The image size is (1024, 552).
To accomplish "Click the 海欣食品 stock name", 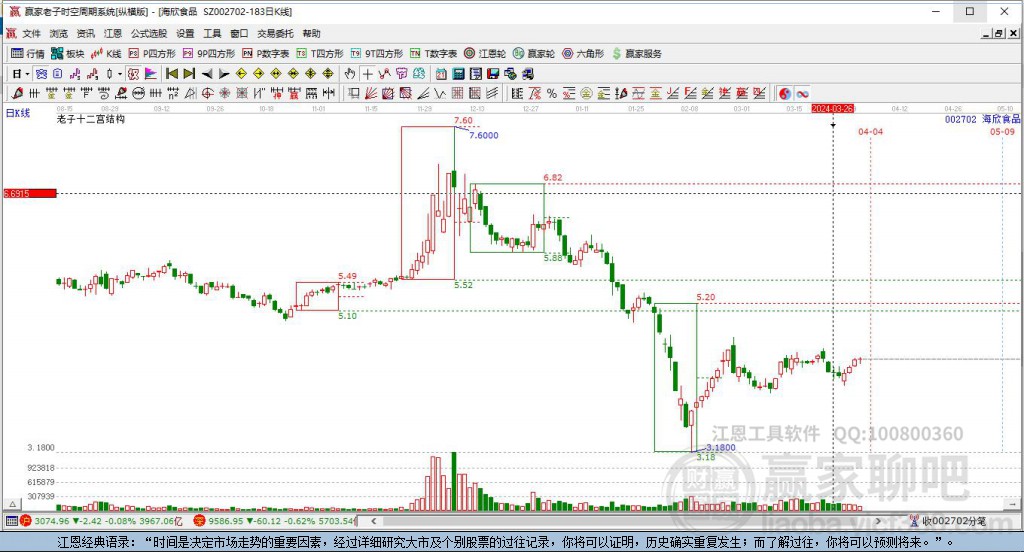I will click(1001, 119).
